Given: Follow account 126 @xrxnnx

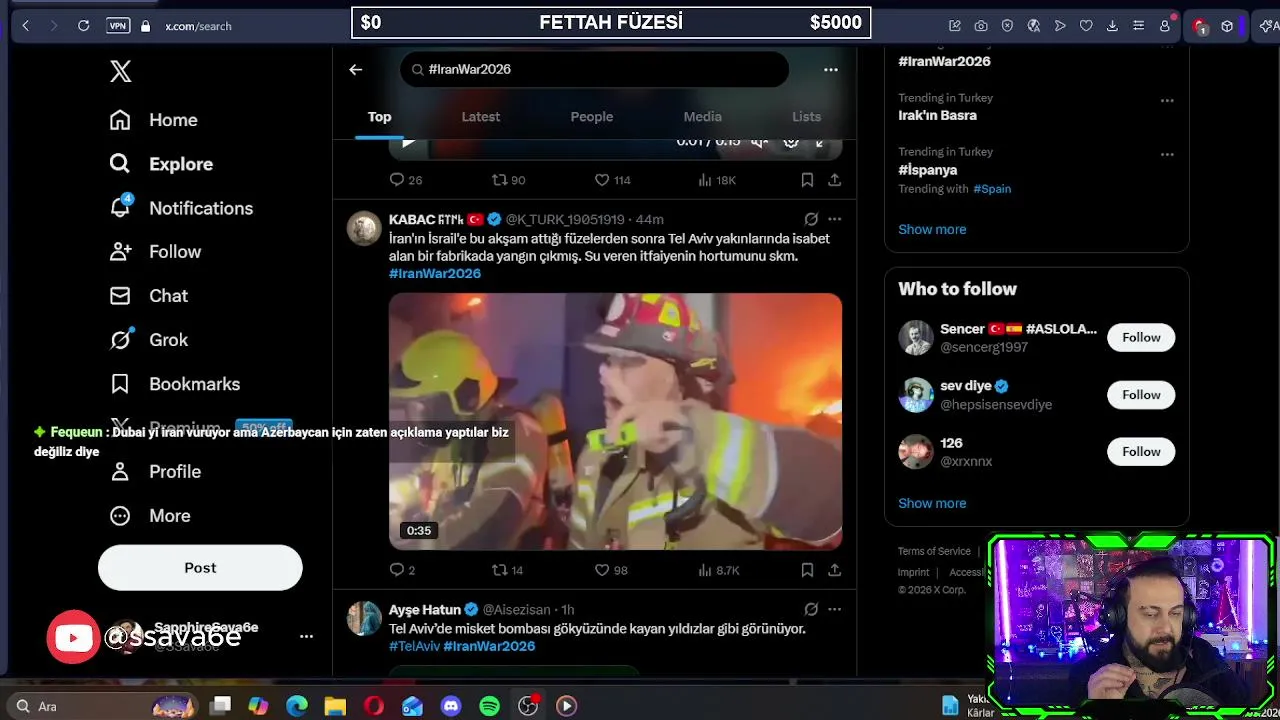Looking at the screenshot, I should [x=1141, y=452].
